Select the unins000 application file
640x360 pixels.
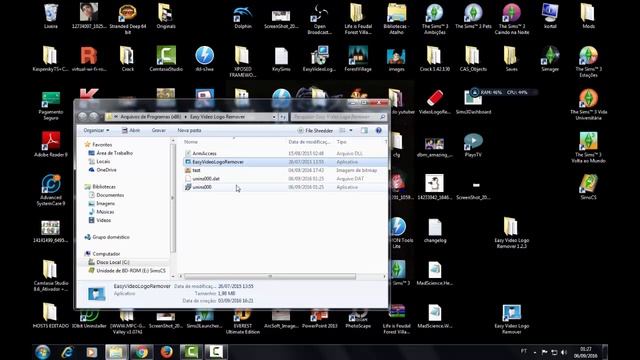pos(285,187)
